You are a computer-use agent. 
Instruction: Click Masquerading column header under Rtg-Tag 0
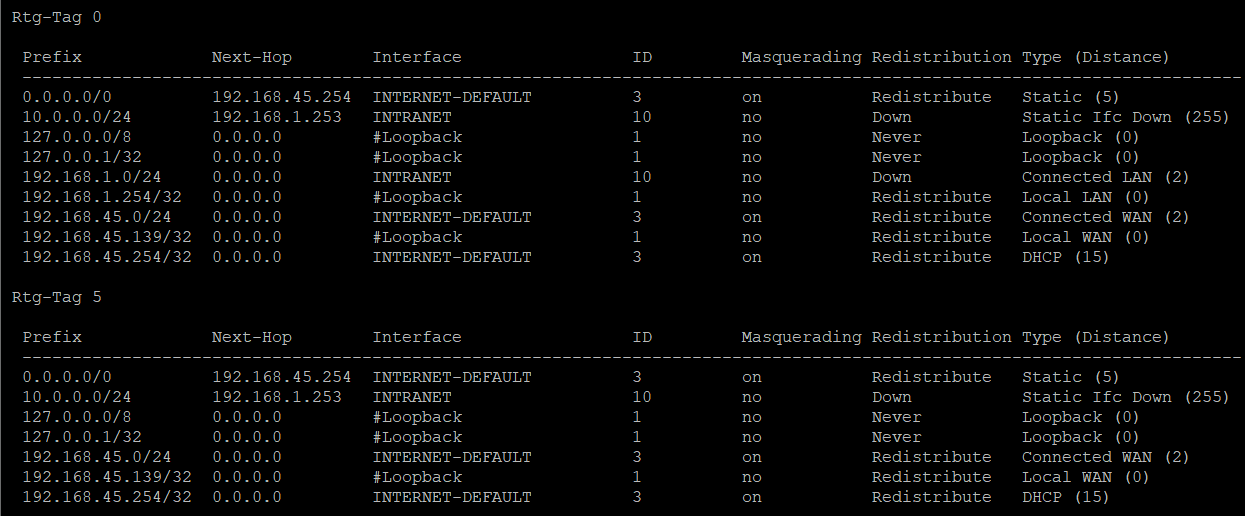pos(801,57)
